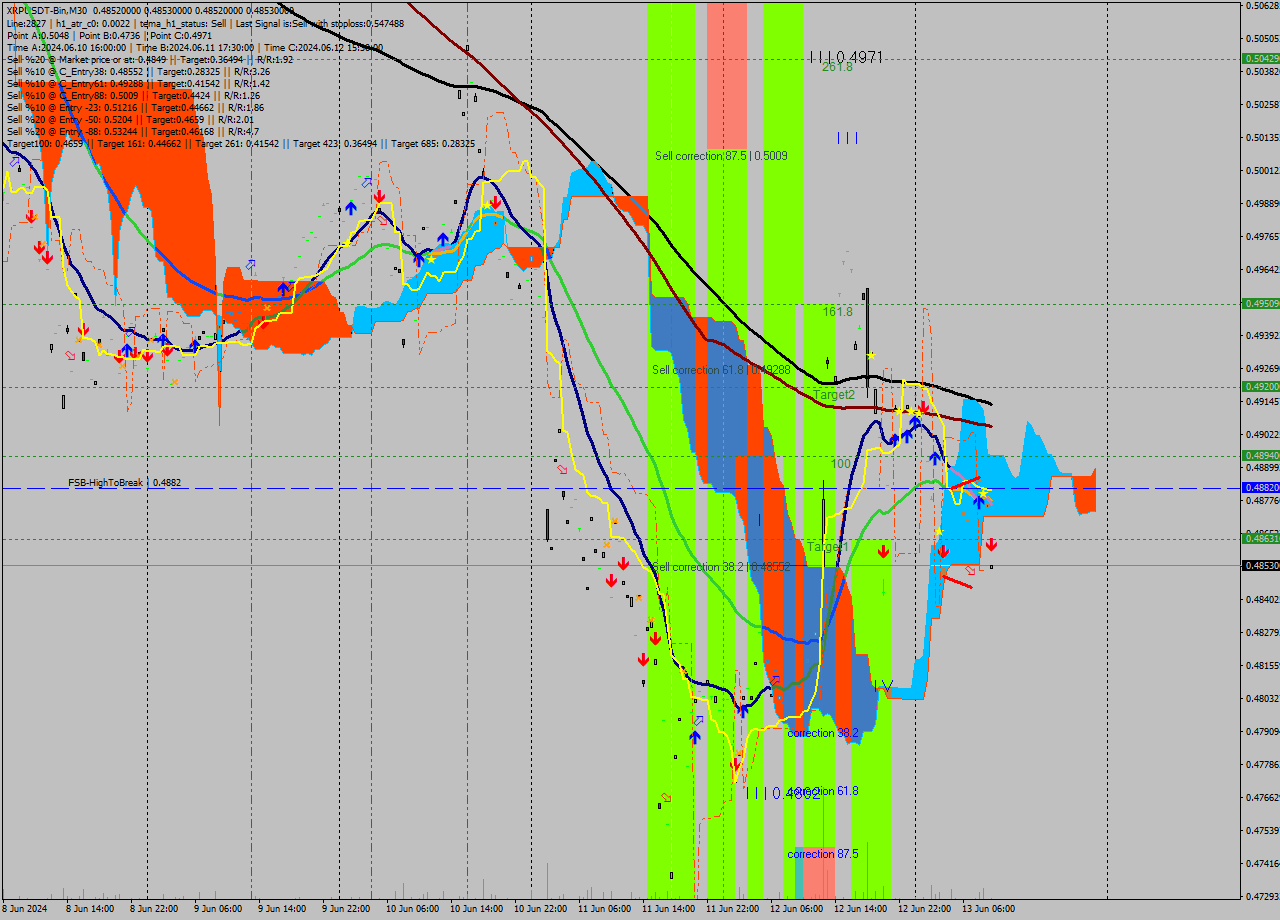Click the green 100 level label

click(841, 464)
